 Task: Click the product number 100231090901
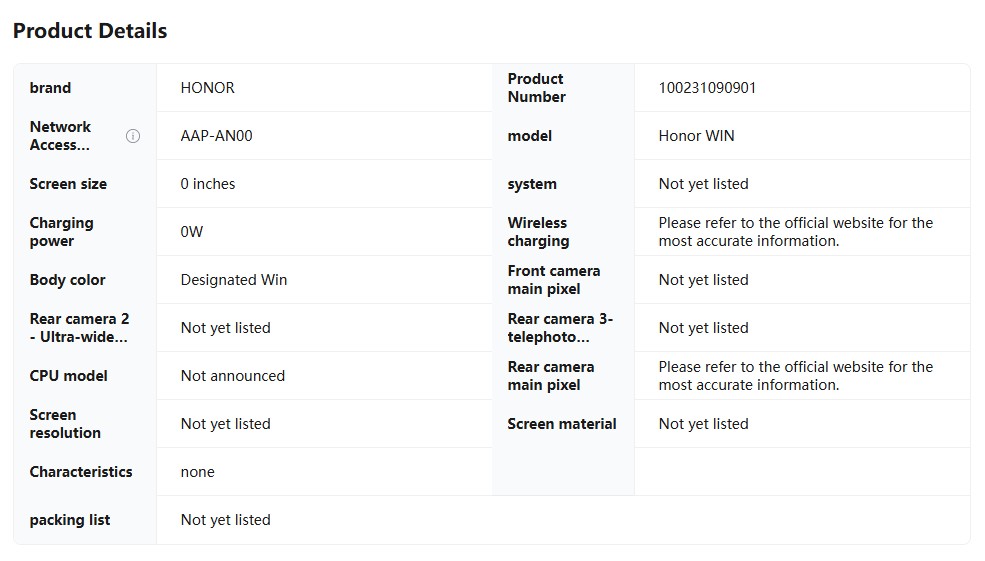(707, 88)
